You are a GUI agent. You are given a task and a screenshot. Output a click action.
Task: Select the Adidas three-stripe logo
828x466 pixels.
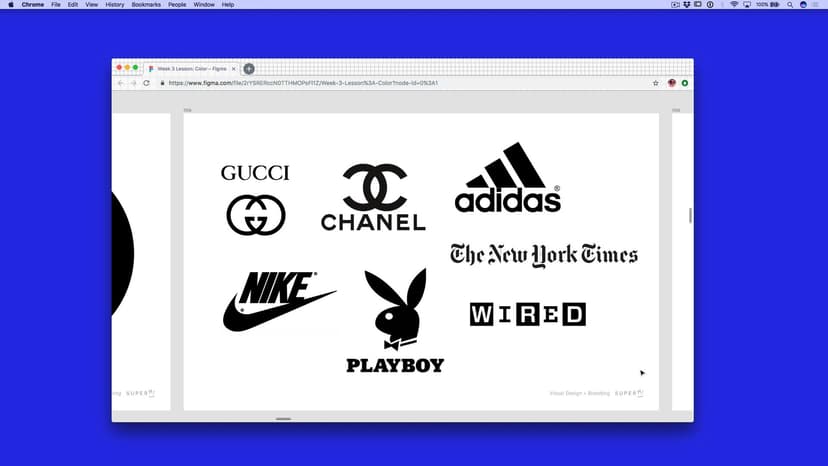click(507, 178)
